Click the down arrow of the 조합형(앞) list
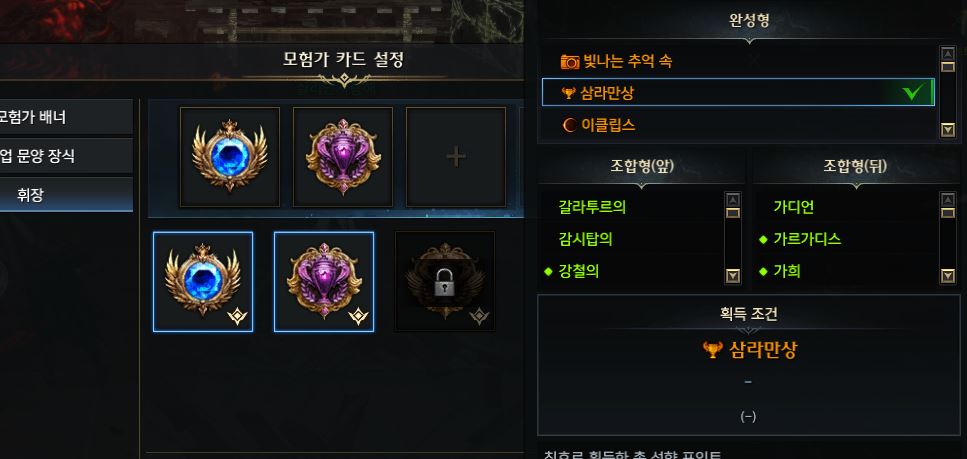 pos(733,276)
